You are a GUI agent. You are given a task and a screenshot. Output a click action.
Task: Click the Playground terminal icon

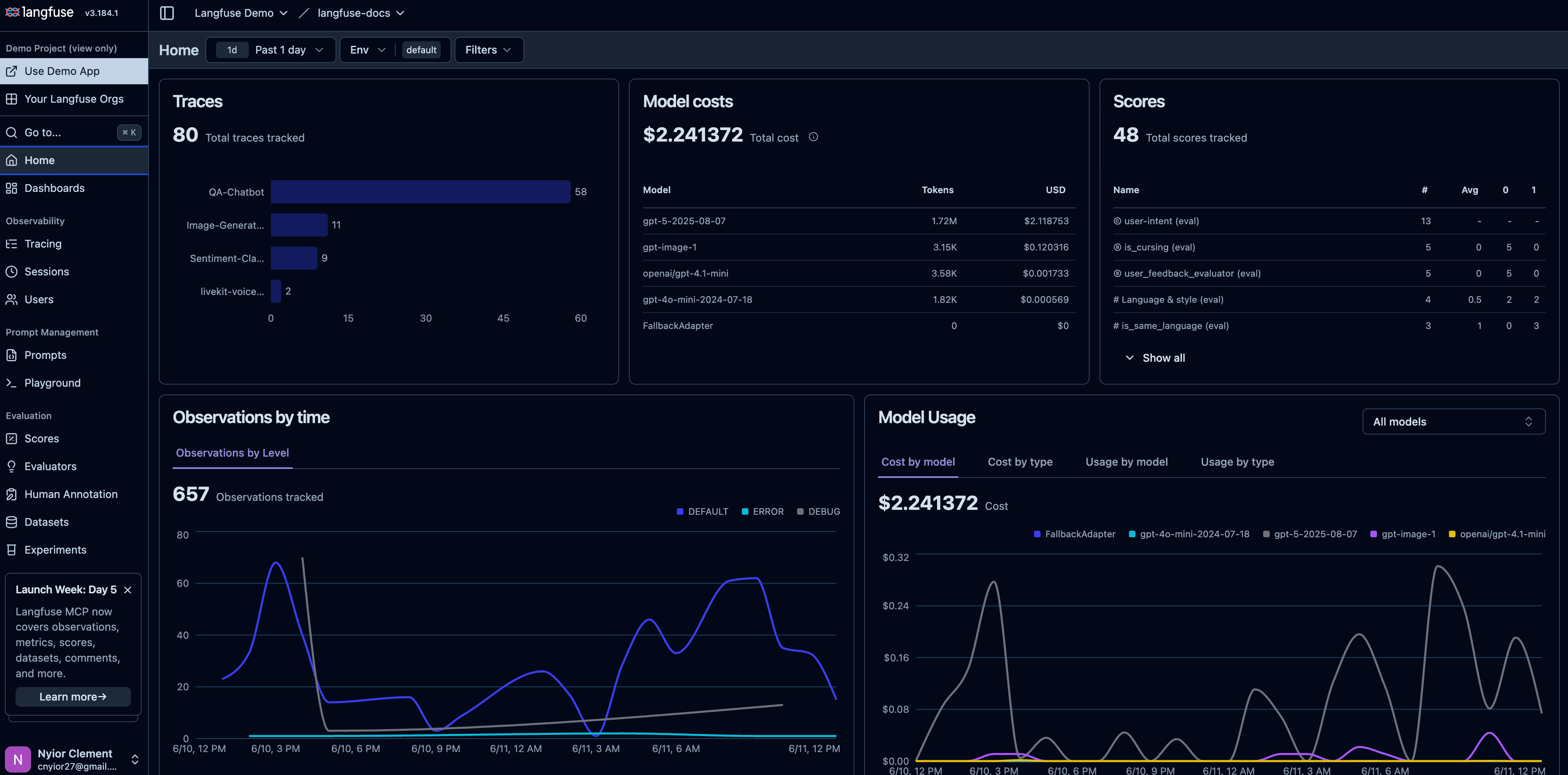tap(11, 383)
